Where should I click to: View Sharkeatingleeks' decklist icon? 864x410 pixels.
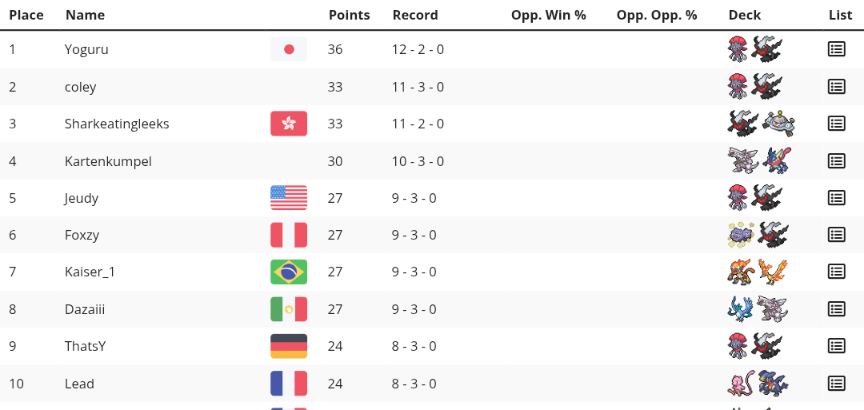[x=837, y=124]
